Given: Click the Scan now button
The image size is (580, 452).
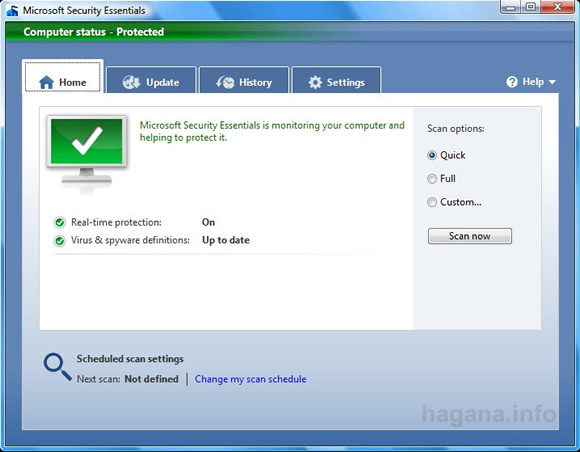Looking at the screenshot, I should [470, 236].
